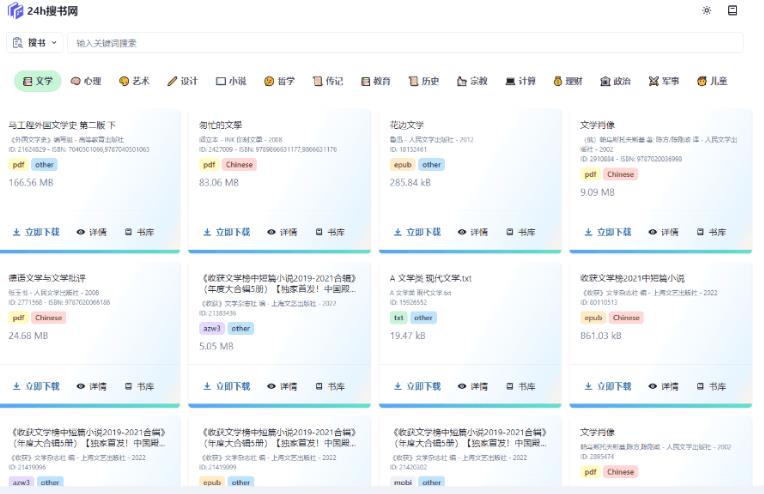764x494 pixels.
Task: Download 文学肖像 9.09 MB pdf
Action: [608, 232]
